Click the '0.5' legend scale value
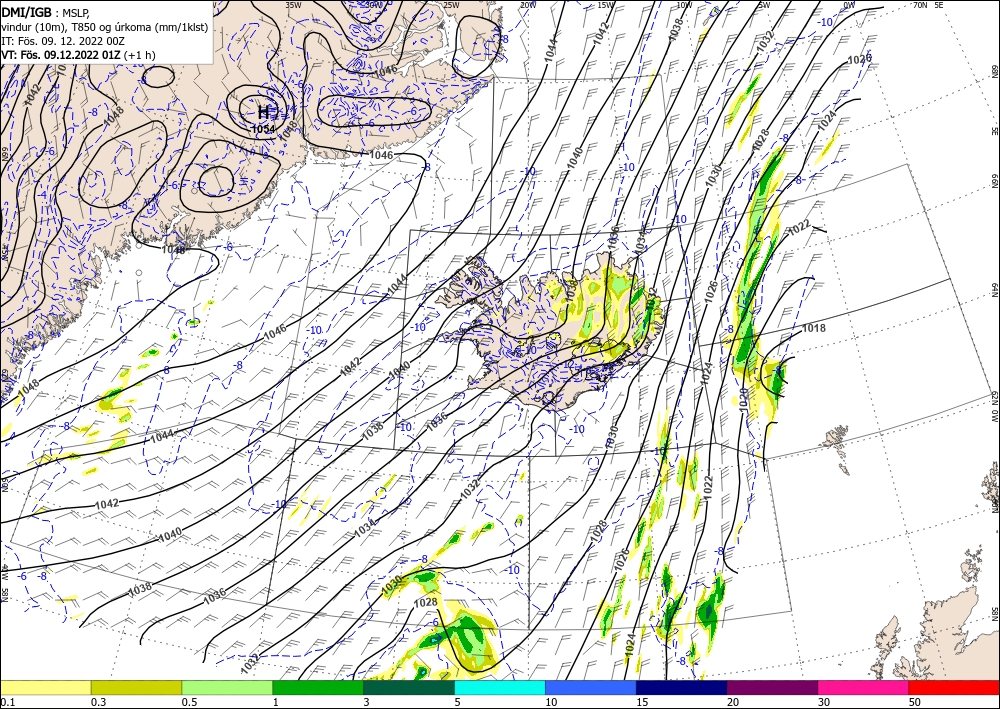Screen dimensions: 1000x709 click(x=188, y=702)
